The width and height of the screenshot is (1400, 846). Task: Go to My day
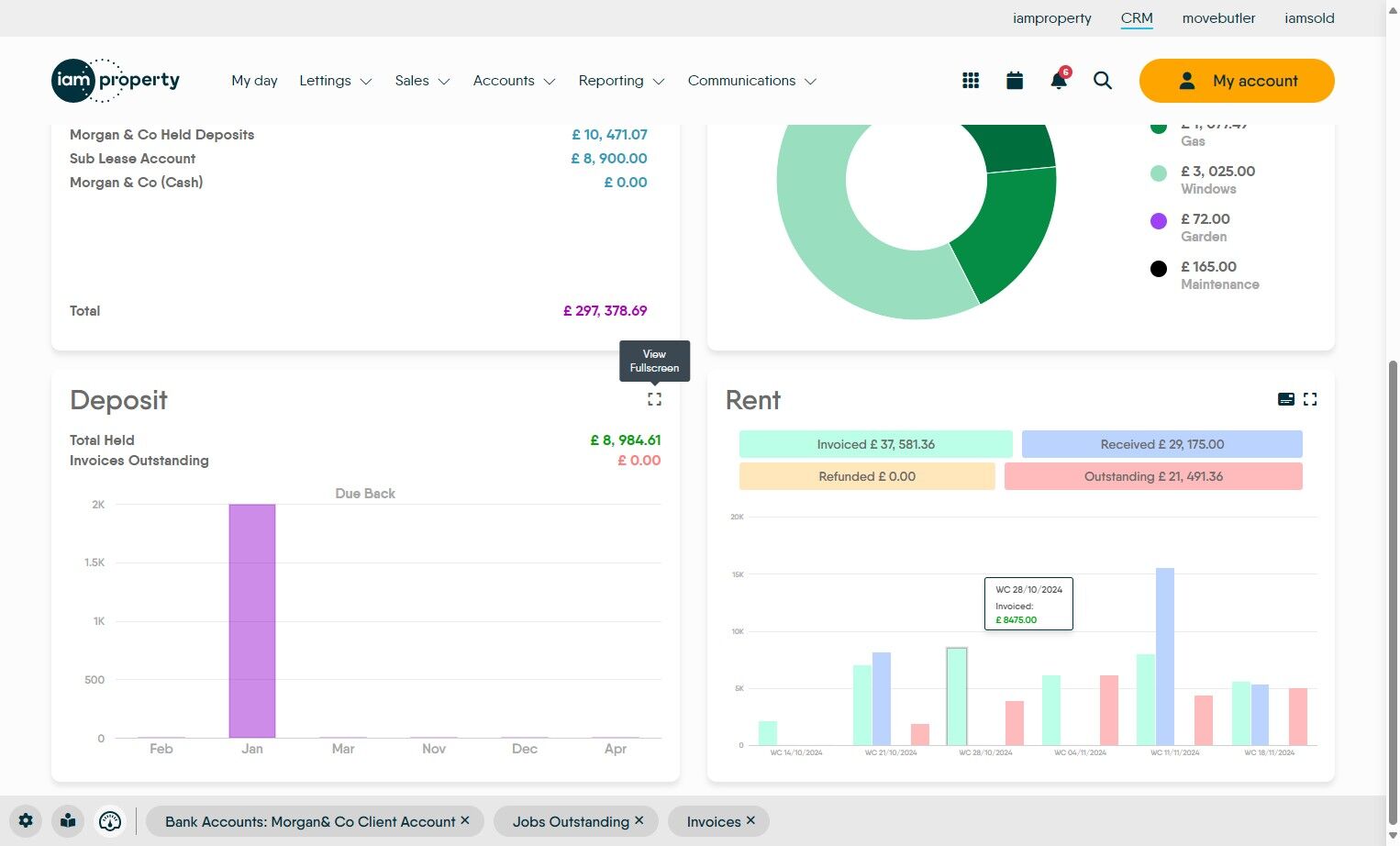[x=254, y=81]
